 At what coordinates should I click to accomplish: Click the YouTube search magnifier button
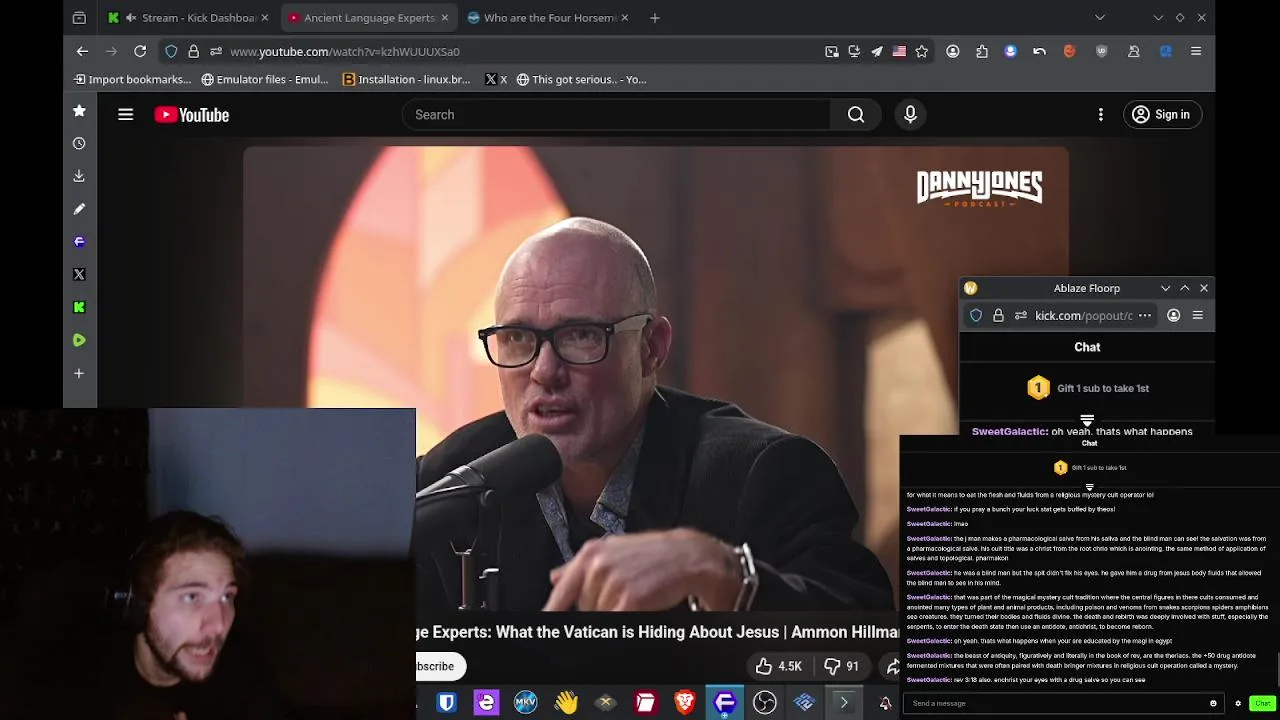click(x=856, y=115)
